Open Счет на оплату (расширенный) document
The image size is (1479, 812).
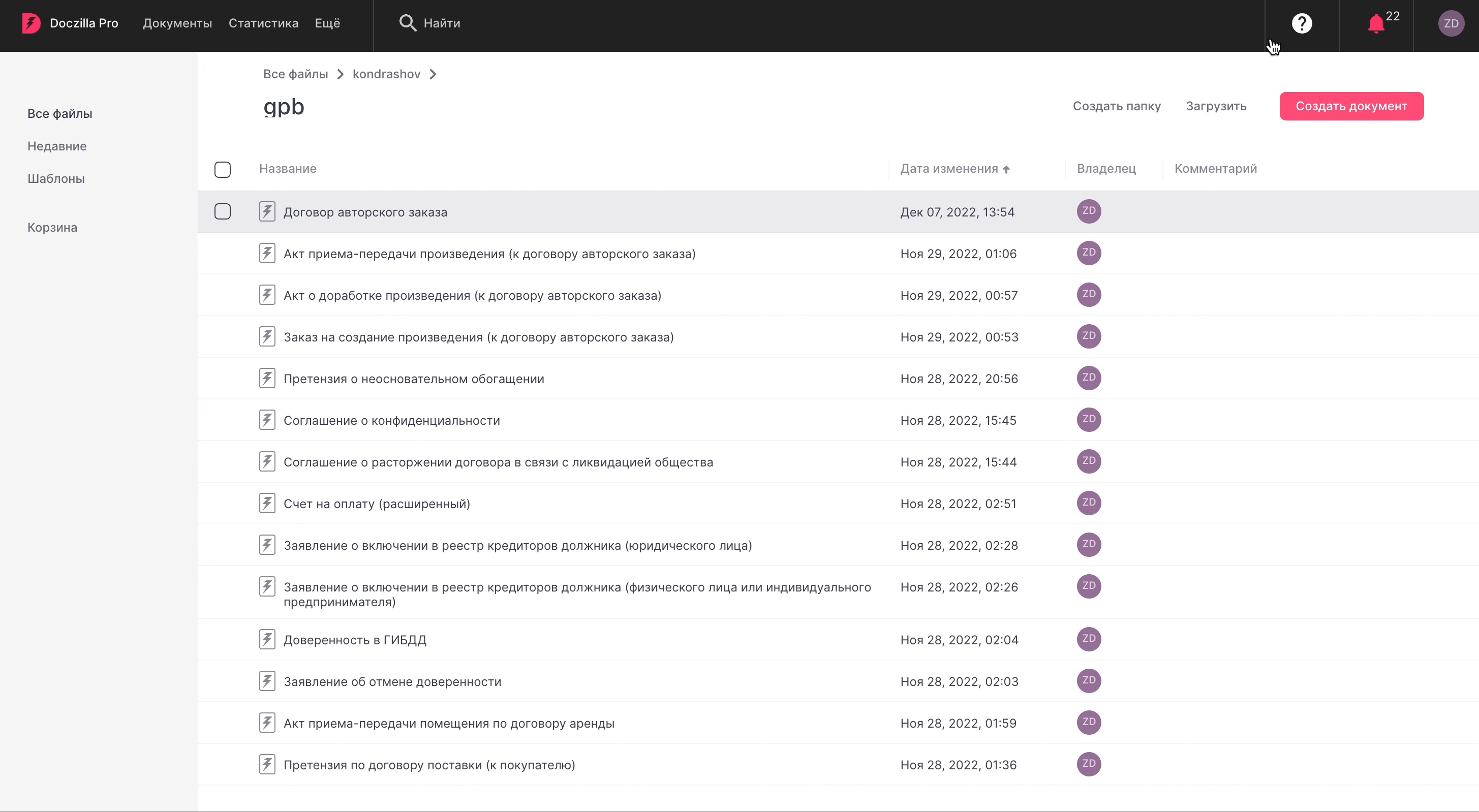(x=377, y=504)
